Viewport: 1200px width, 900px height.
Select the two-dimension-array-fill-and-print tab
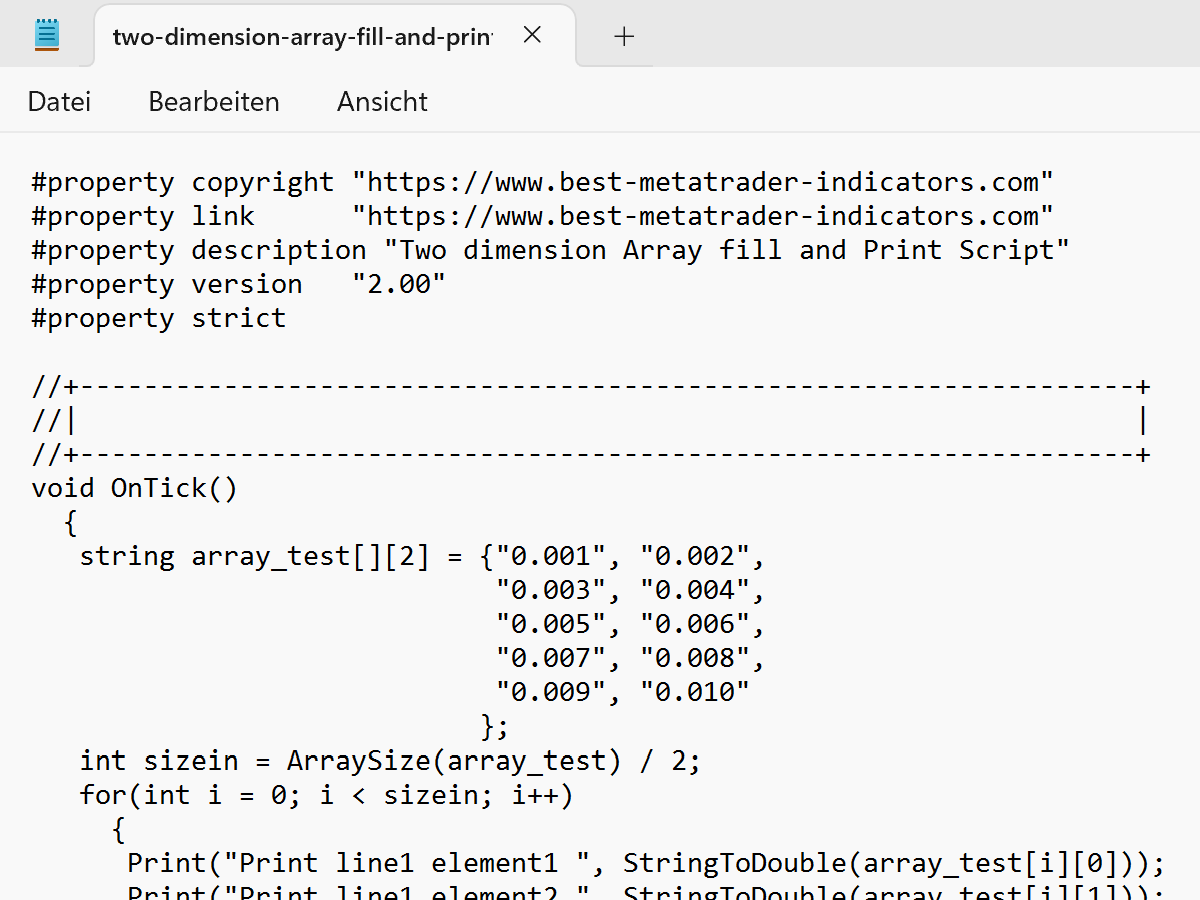tap(300, 35)
